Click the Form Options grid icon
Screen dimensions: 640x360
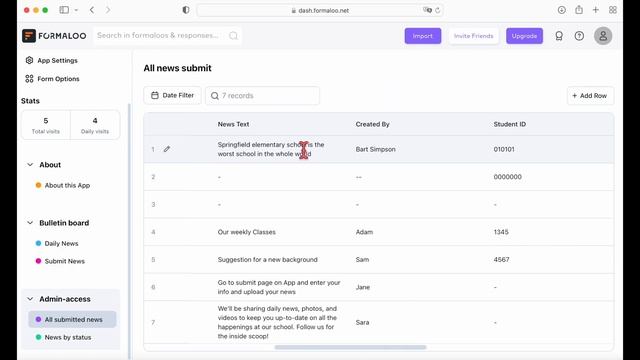point(29,79)
